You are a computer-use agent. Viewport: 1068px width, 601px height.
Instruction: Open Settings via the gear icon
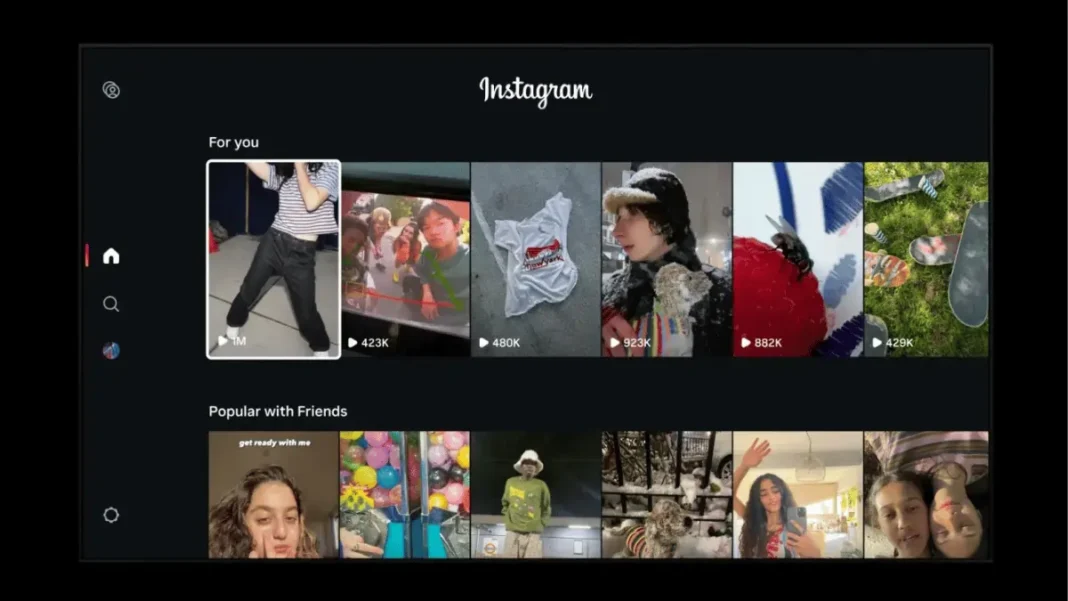click(111, 515)
